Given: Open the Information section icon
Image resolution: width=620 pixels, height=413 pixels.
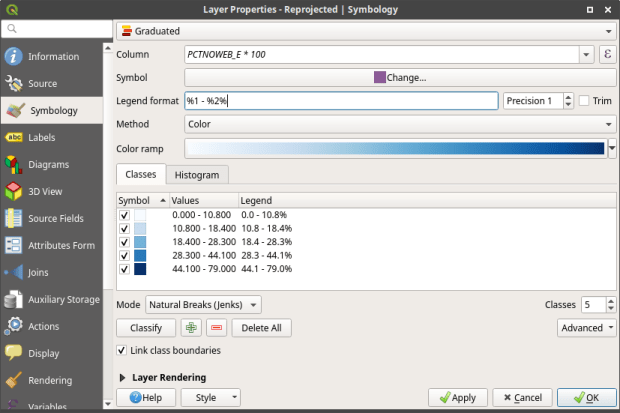Looking at the screenshot, I should click(13, 56).
